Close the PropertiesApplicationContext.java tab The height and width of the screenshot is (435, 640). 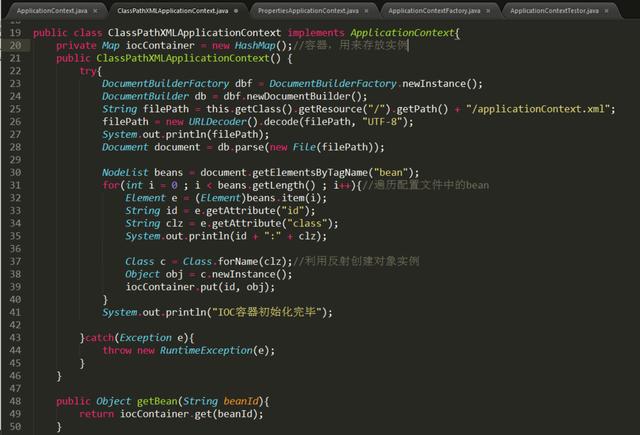366,11
